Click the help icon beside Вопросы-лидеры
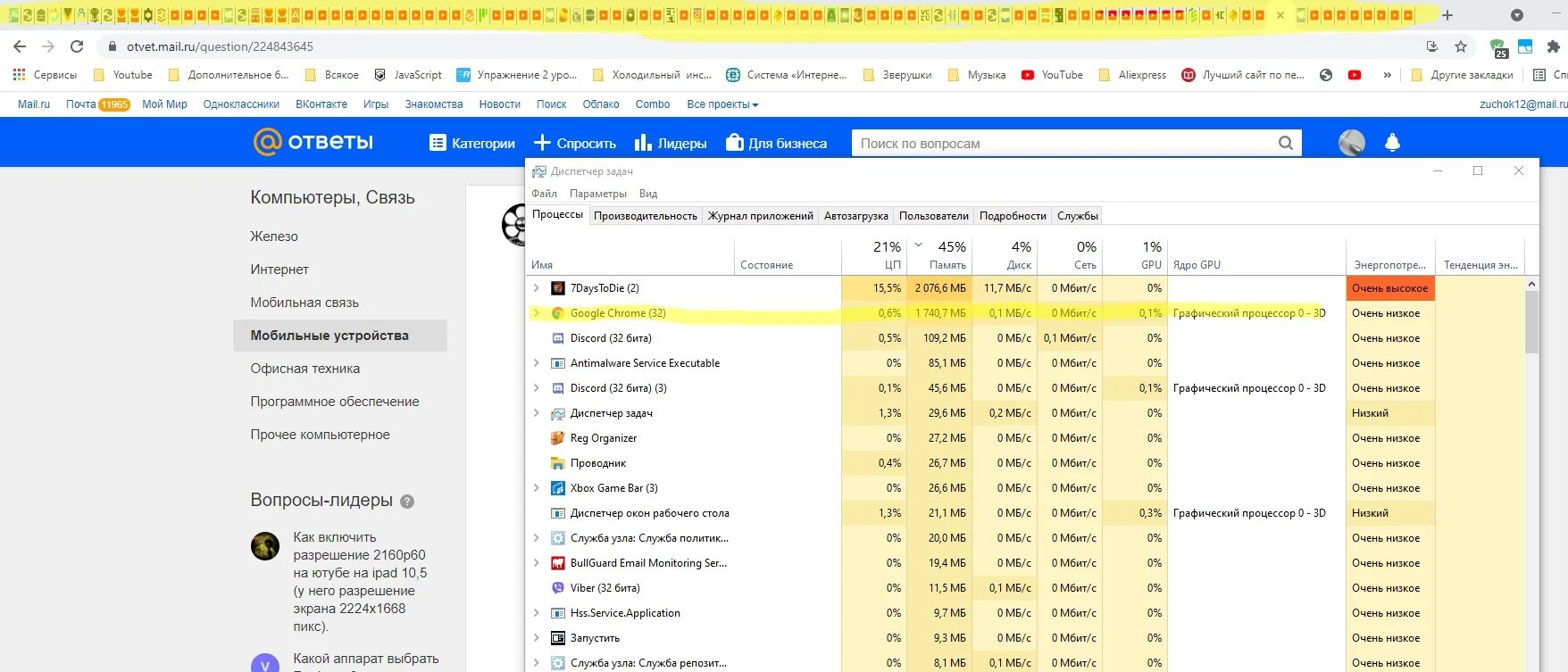This screenshot has height=672, width=1568. coord(407,502)
